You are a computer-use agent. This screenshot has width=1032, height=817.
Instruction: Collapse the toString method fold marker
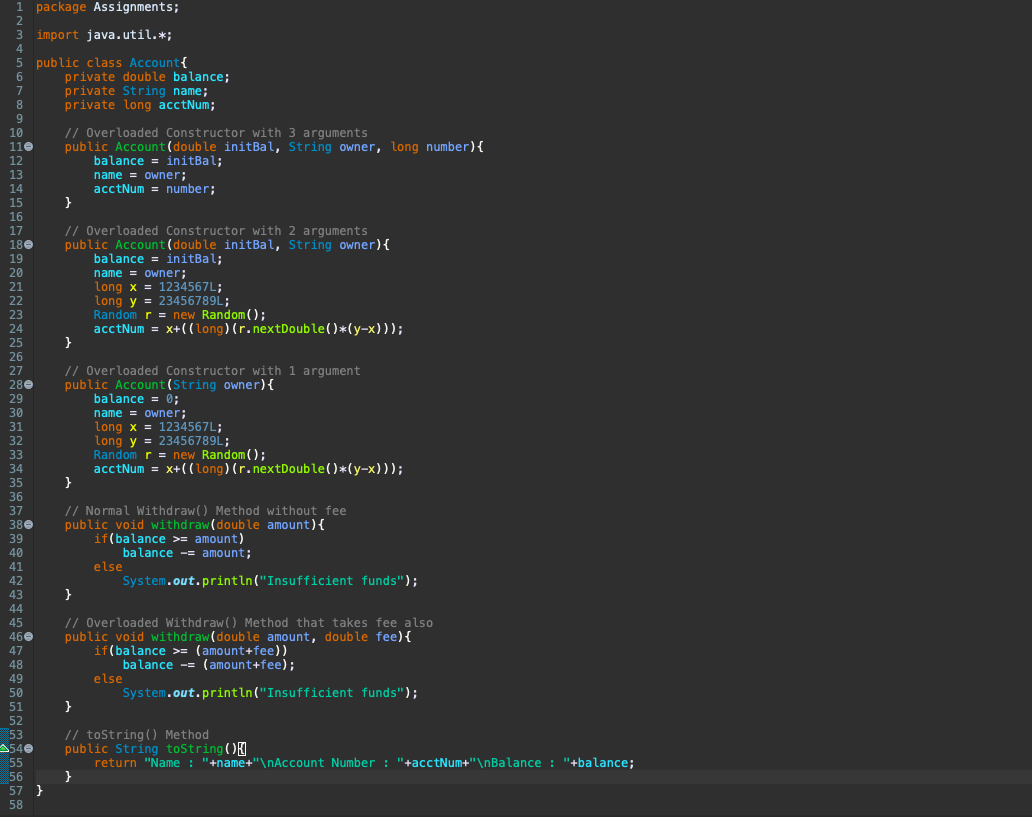[28, 749]
